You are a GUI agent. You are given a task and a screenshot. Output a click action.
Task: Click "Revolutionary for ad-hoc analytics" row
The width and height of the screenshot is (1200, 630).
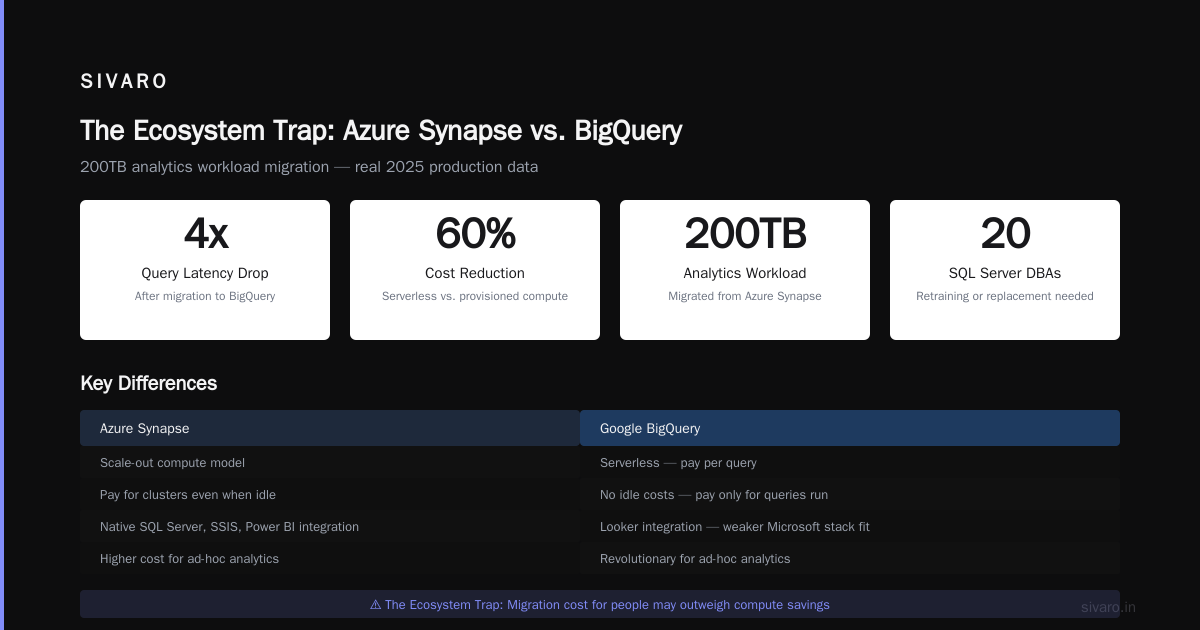[x=850, y=559]
